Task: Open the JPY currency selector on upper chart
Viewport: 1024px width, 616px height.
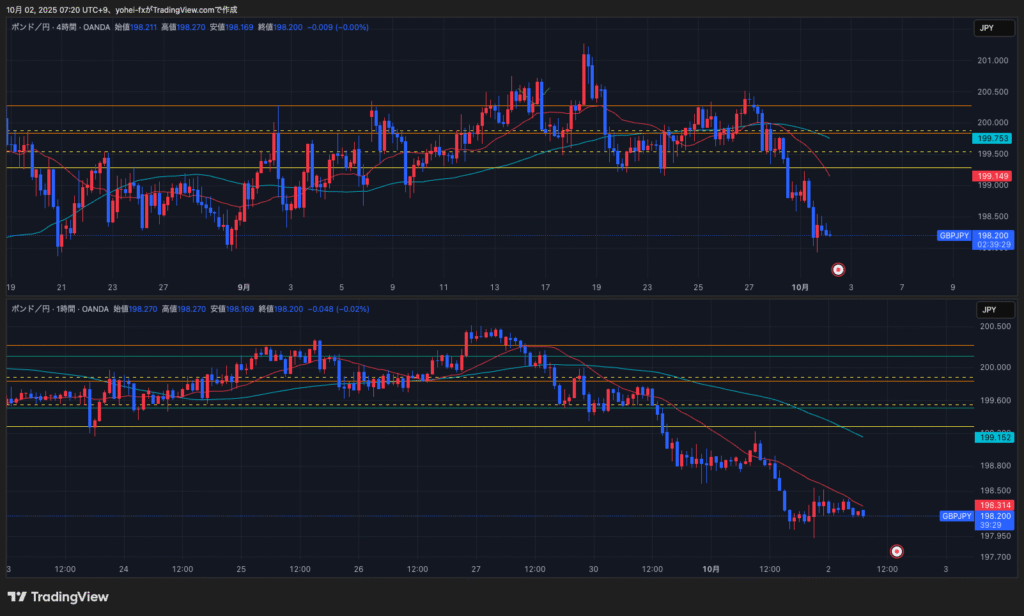Action: pyautogui.click(x=989, y=29)
